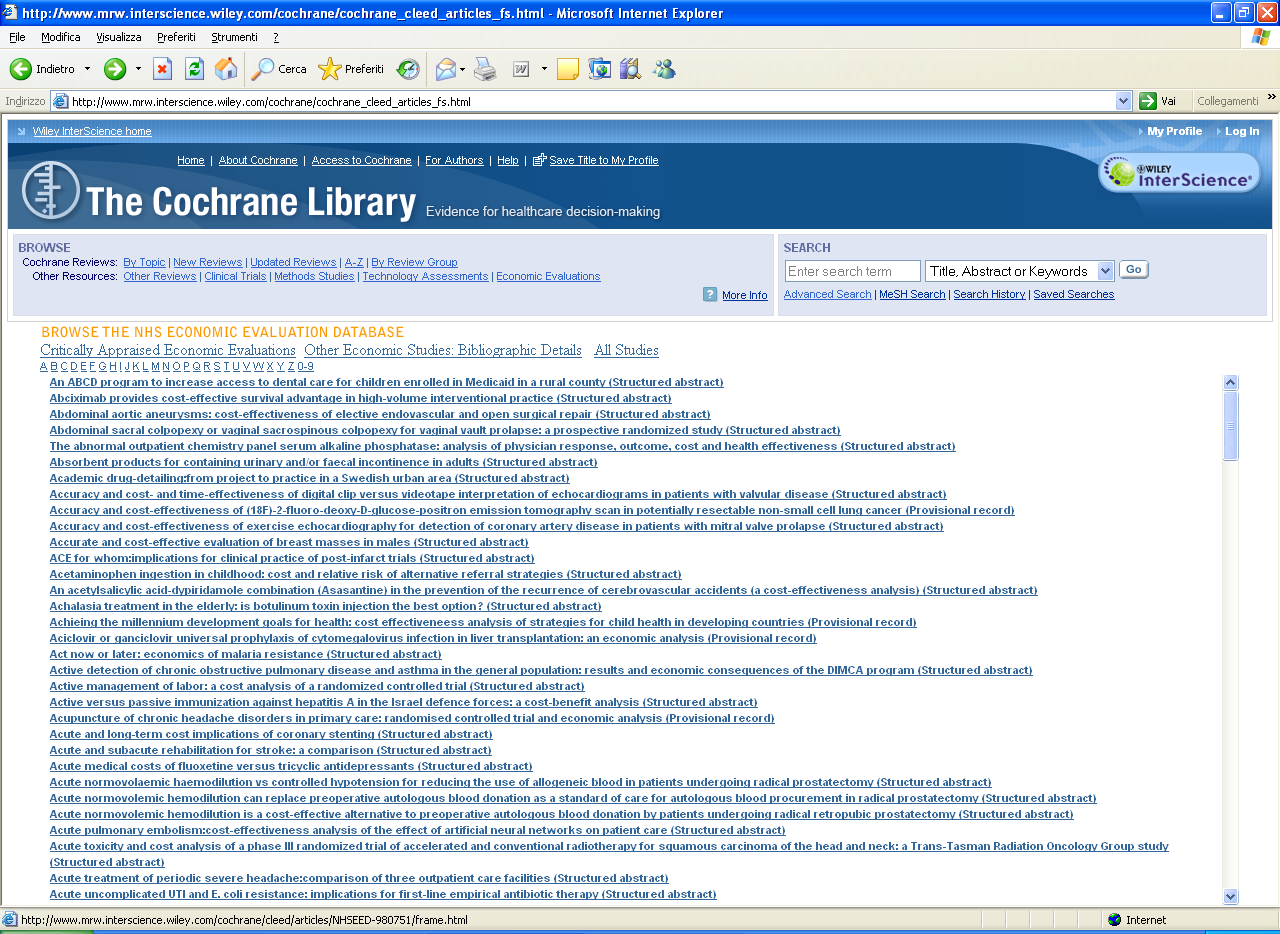
Task: Click Wiley InterScience home link
Action: click(x=92, y=131)
